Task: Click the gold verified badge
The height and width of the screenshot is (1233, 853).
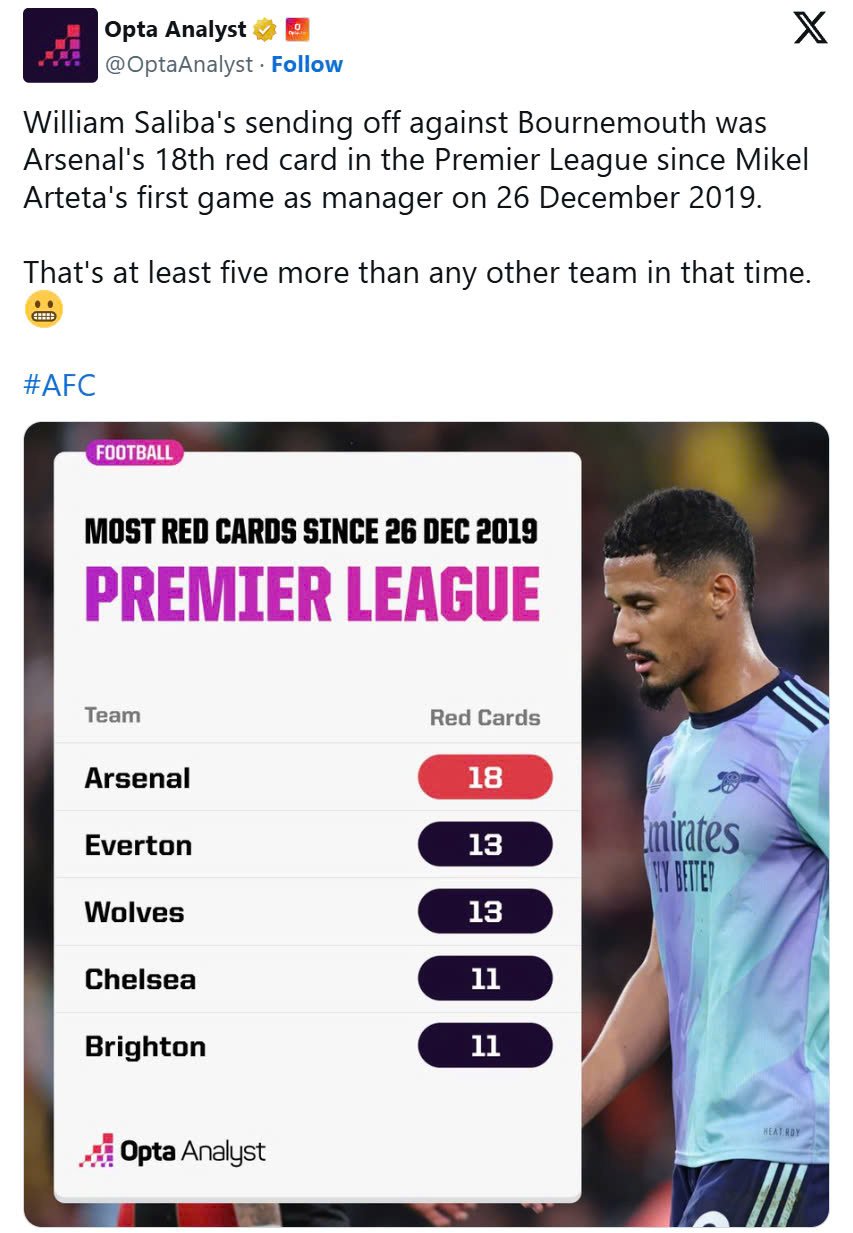Action: pyautogui.click(x=265, y=30)
